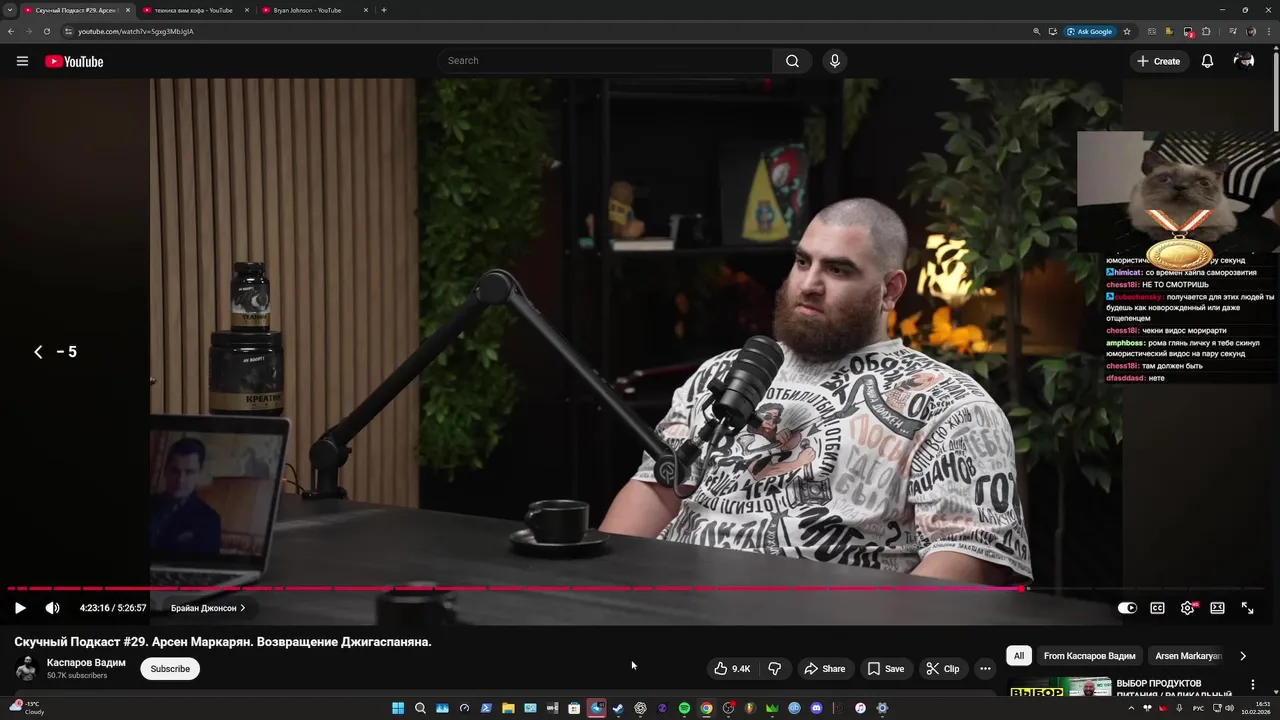This screenshot has width=1280, height=720.
Task: Open the YouTube guide hamburger menu
Action: [x=22, y=61]
